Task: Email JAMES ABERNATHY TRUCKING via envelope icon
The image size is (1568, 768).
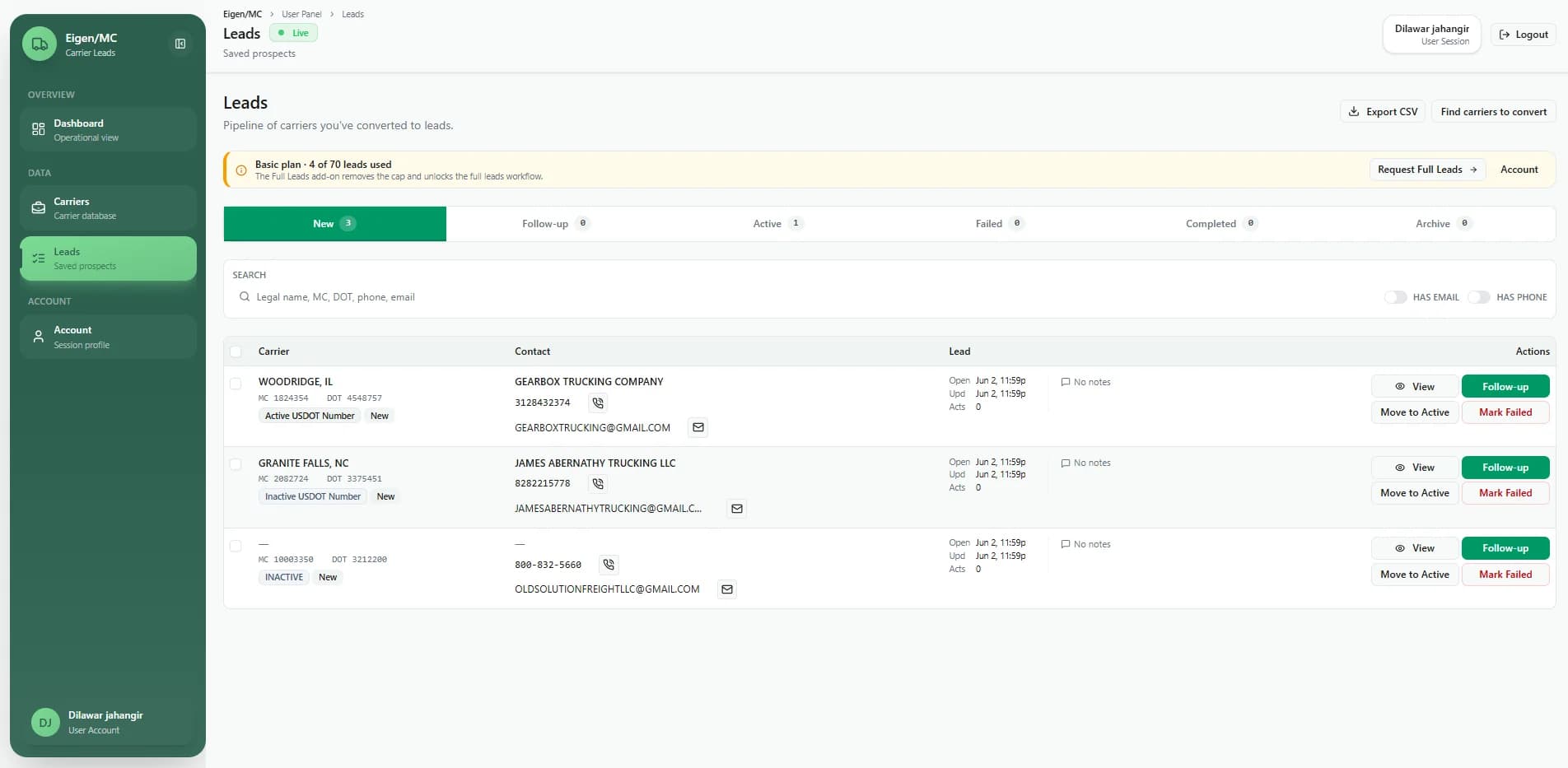Action: point(737,509)
